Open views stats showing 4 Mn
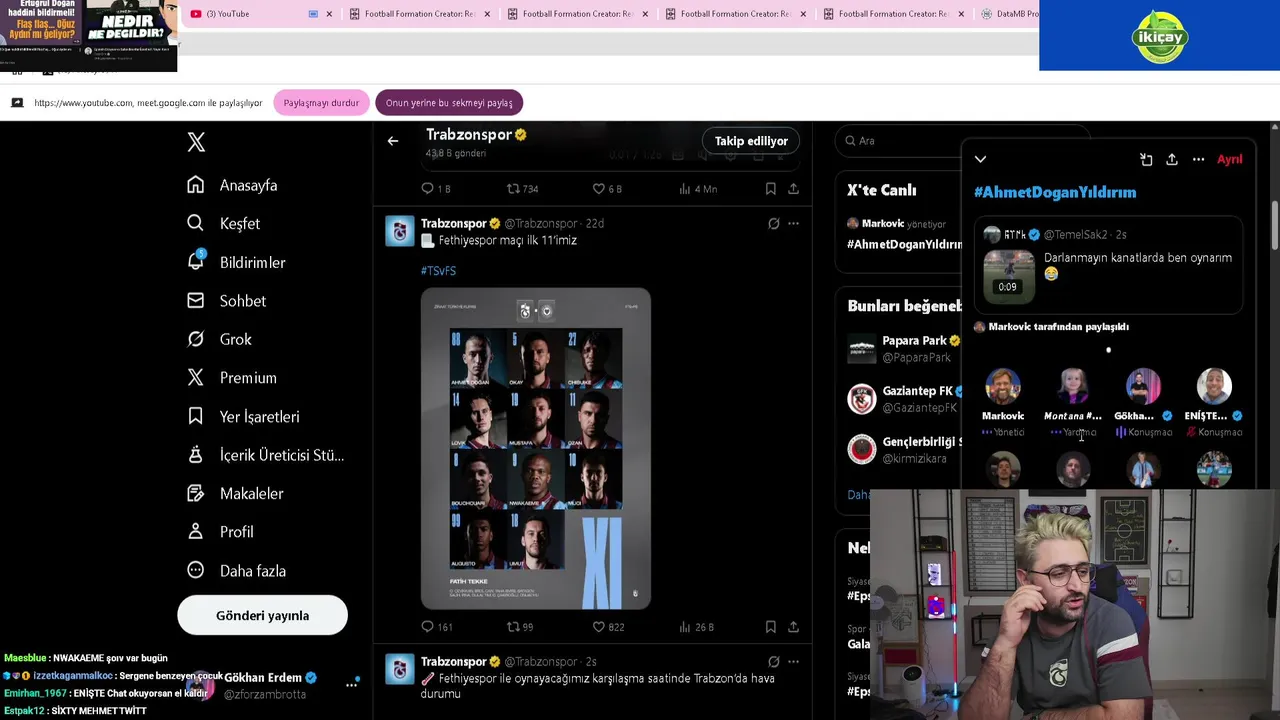The height and width of the screenshot is (720, 1280). (x=697, y=188)
